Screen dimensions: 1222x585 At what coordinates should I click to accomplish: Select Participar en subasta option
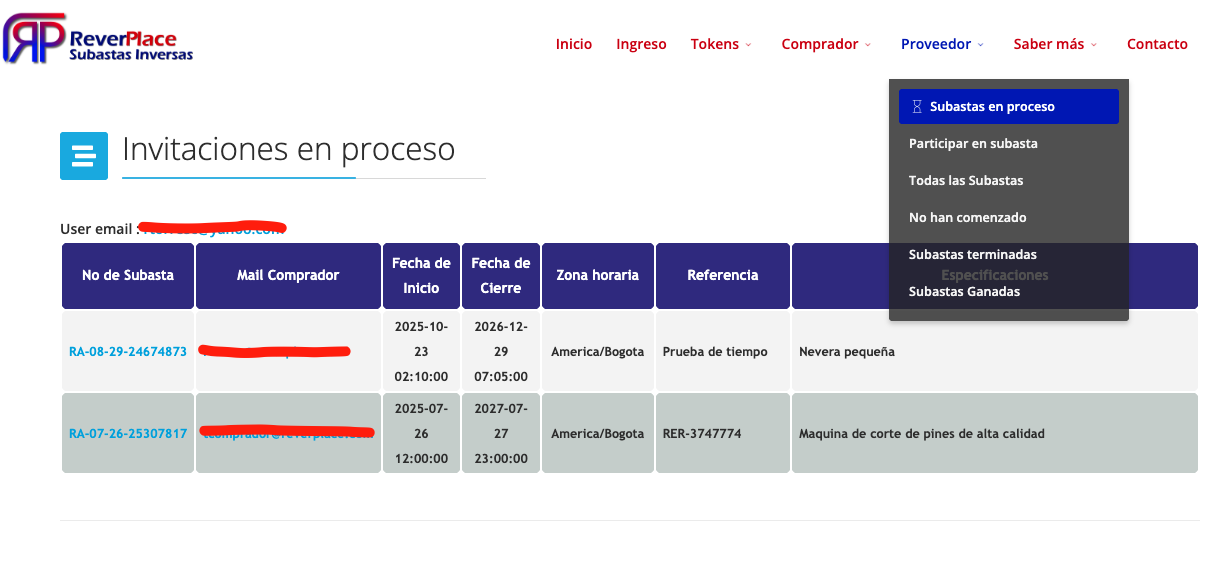point(973,144)
